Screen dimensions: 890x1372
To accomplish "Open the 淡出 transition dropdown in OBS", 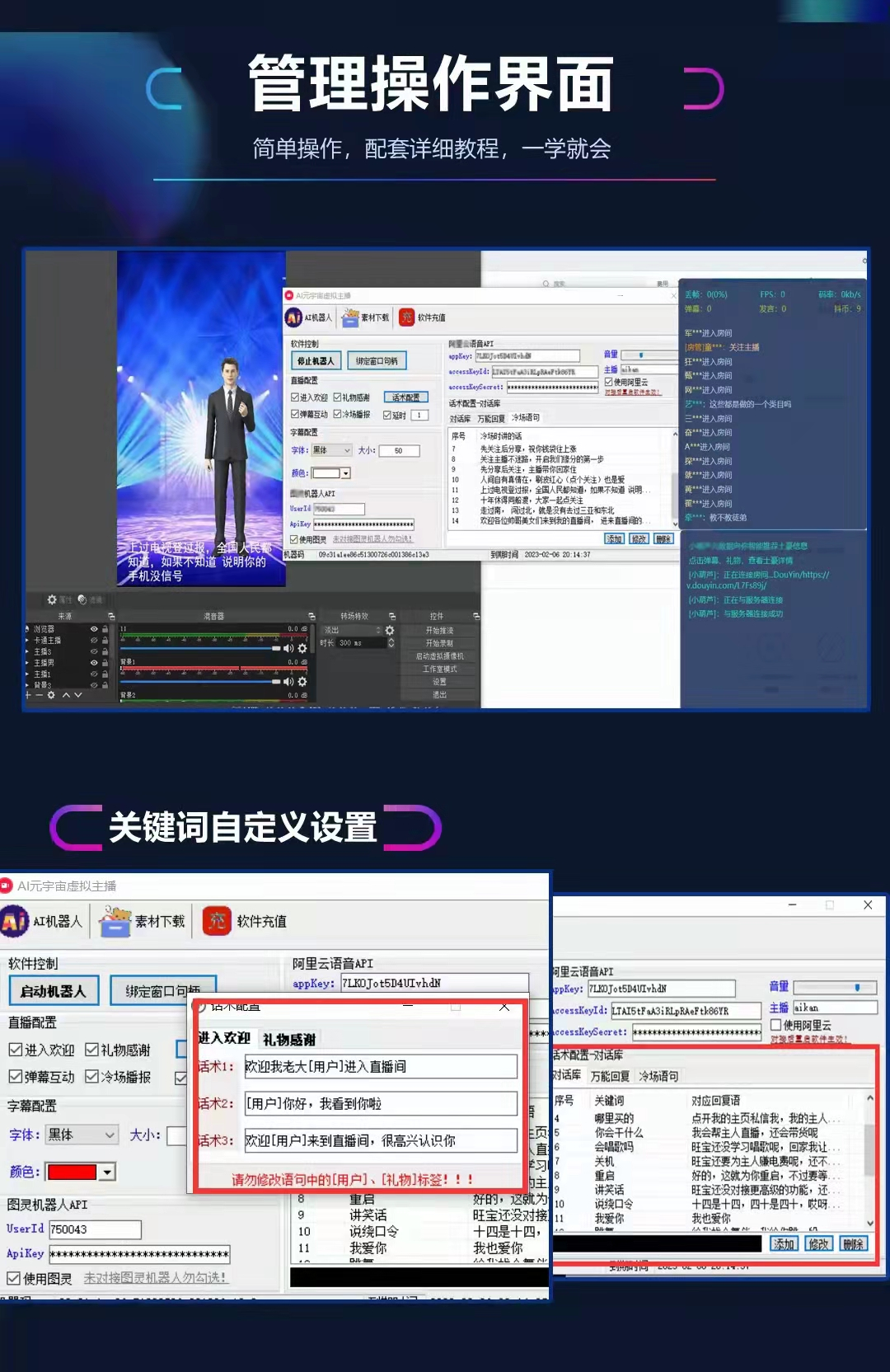I will (x=352, y=630).
